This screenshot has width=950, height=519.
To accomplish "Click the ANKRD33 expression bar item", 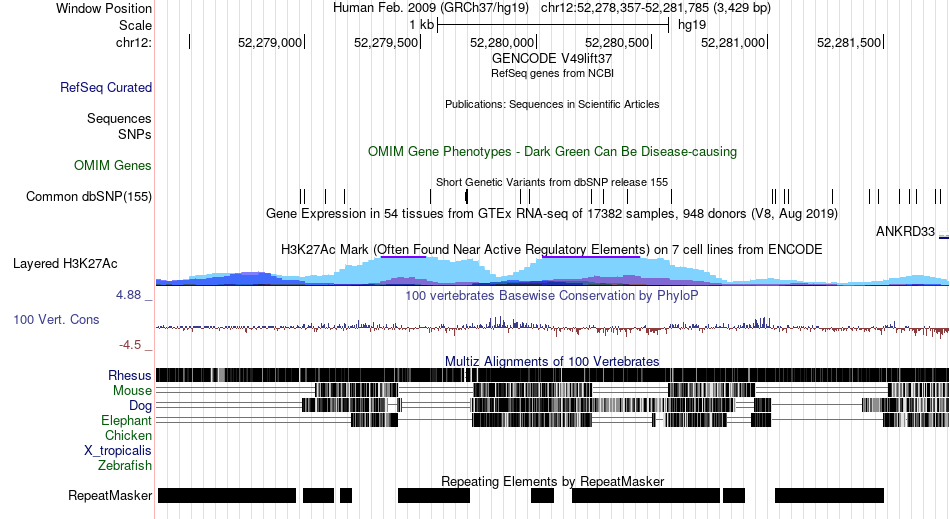I will pos(943,237).
